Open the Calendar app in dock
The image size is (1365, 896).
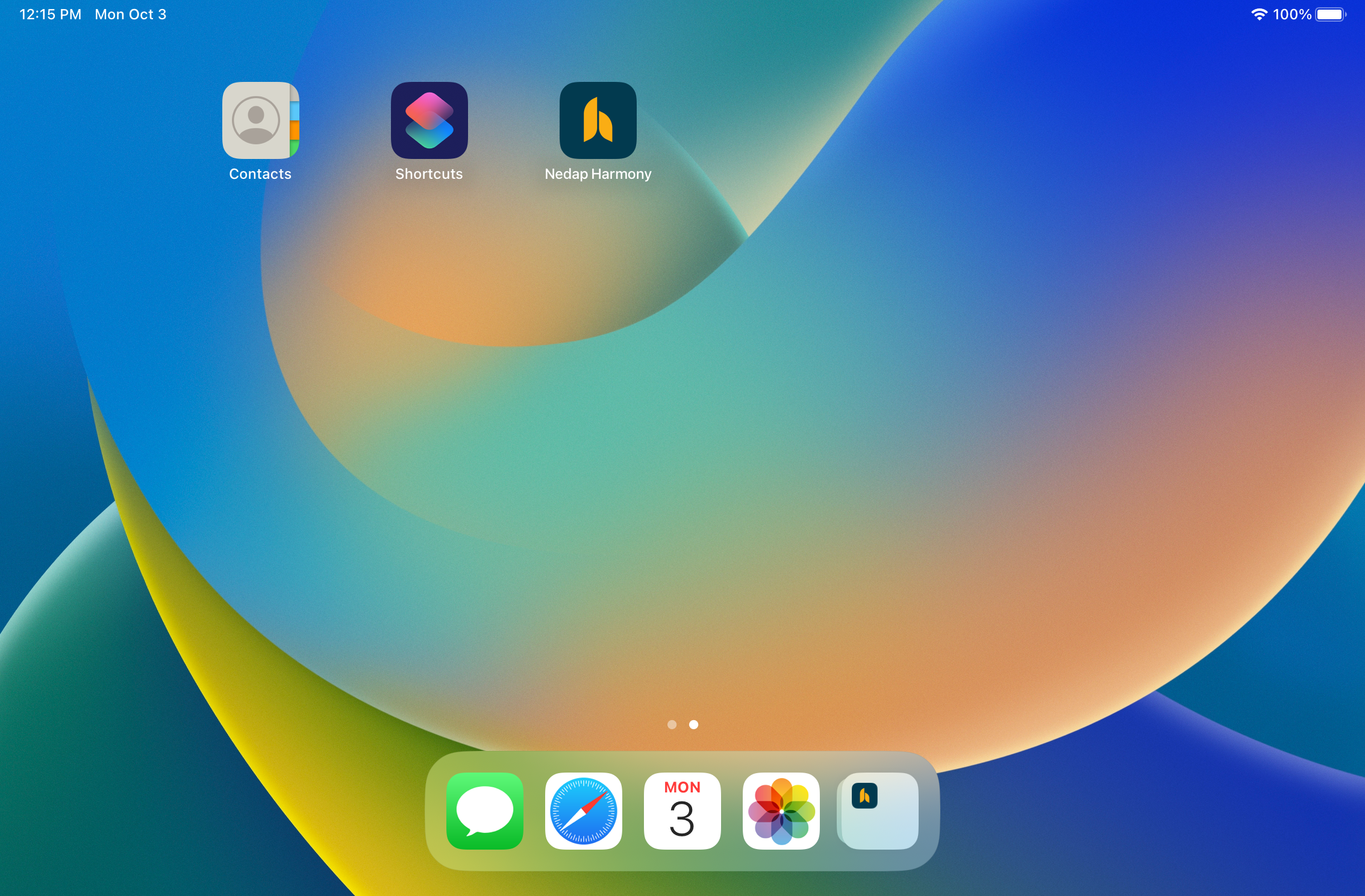[x=682, y=810]
